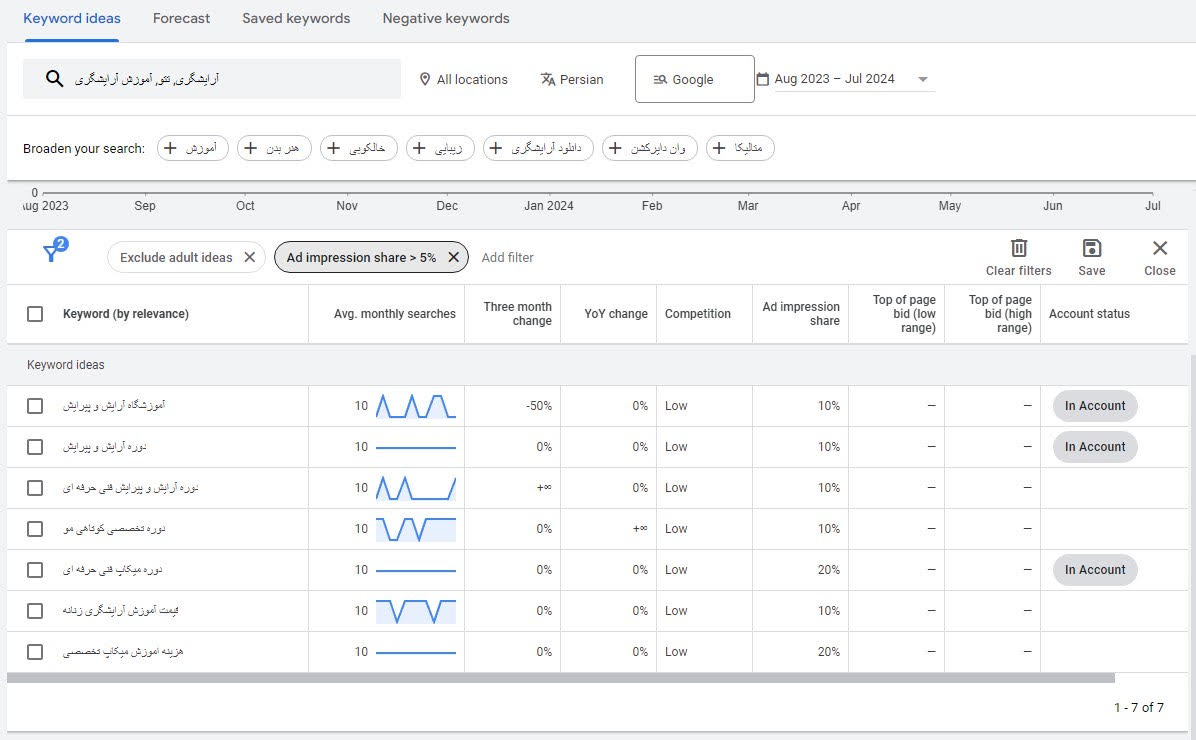1196x740 pixels.
Task: Check the box for آموزشگاه آرایش و پیرایش
Action: tap(35, 406)
